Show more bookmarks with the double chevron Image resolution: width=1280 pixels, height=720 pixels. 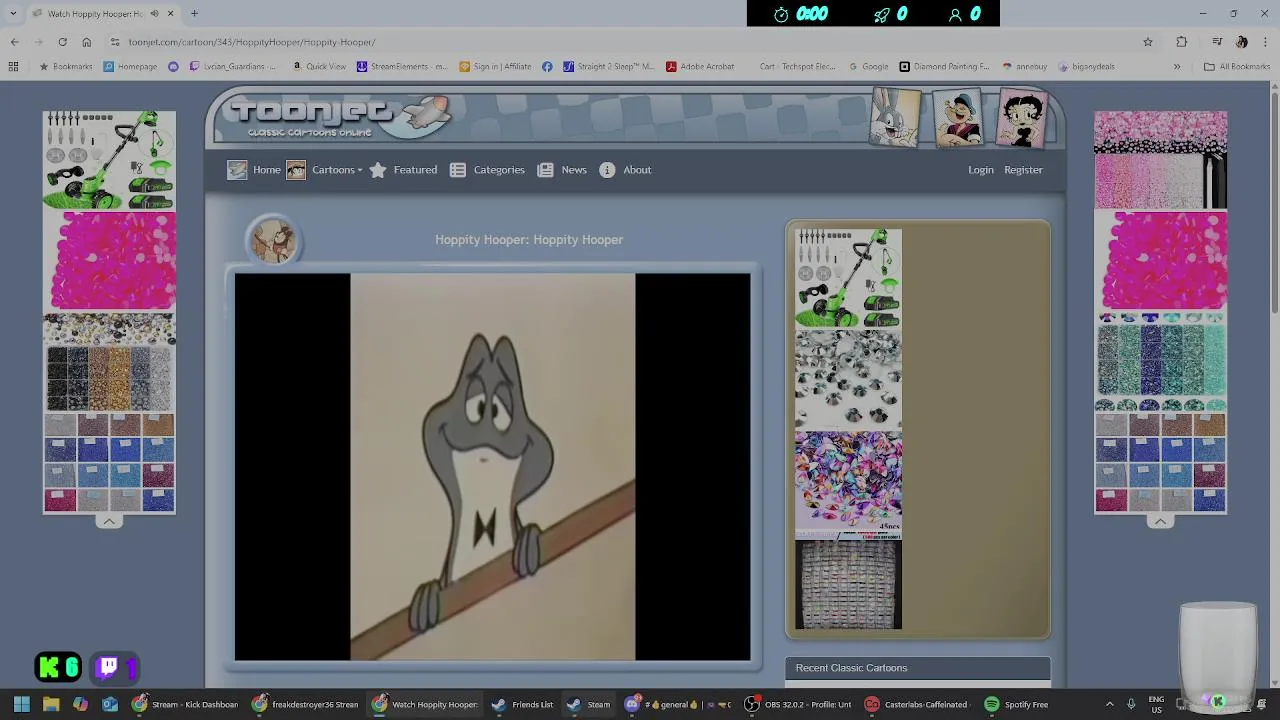(1177, 67)
